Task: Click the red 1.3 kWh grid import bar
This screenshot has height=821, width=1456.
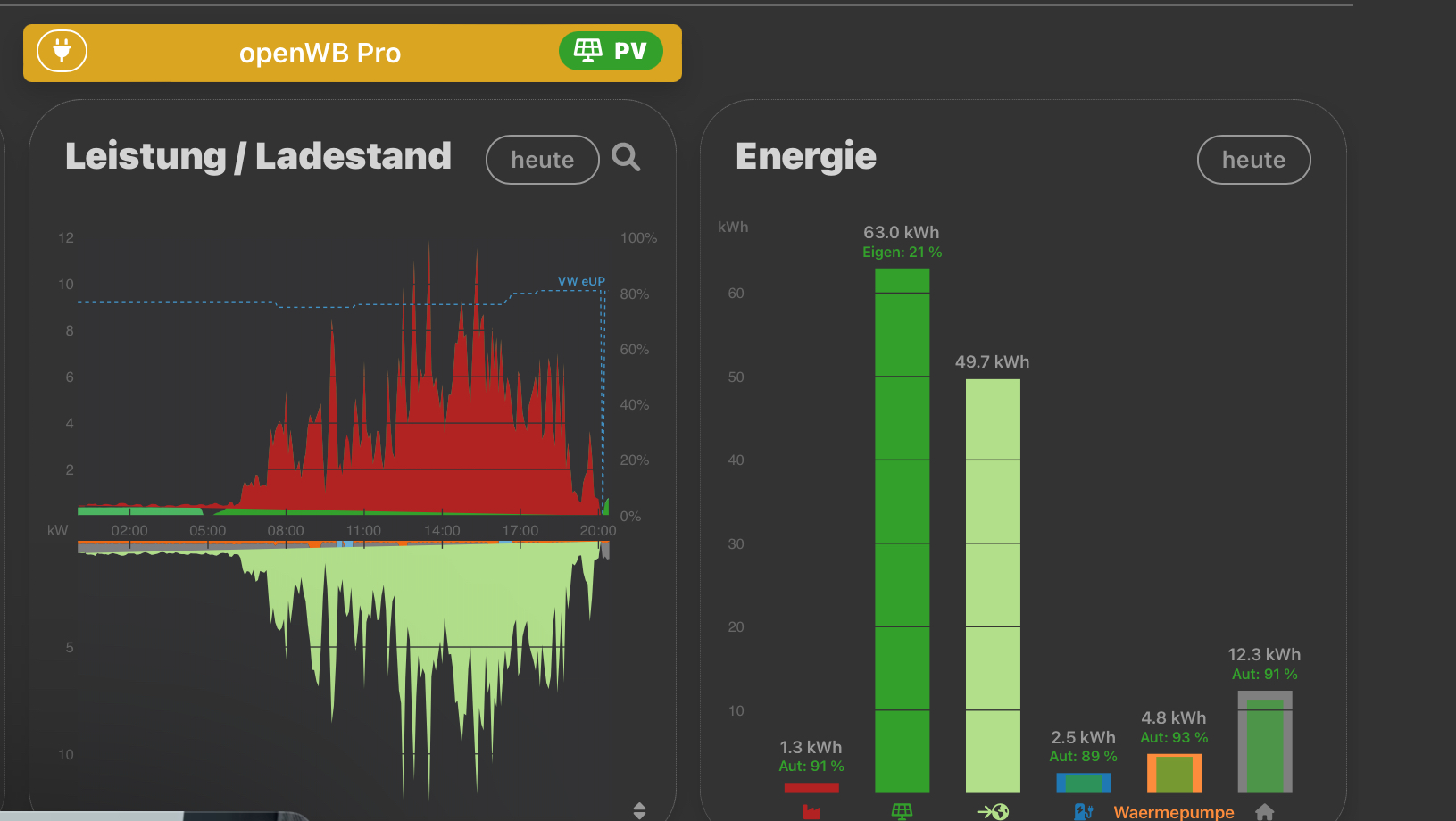Action: [x=811, y=787]
